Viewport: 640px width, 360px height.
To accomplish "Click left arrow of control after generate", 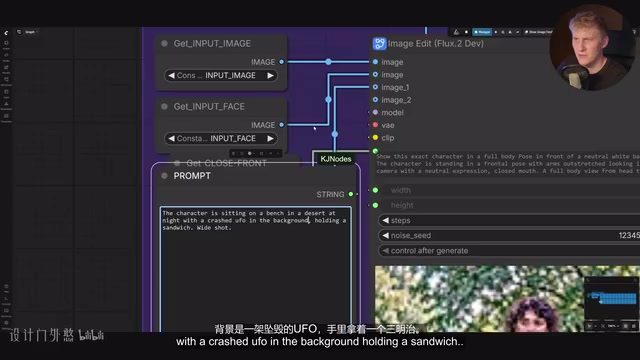I will (385, 251).
